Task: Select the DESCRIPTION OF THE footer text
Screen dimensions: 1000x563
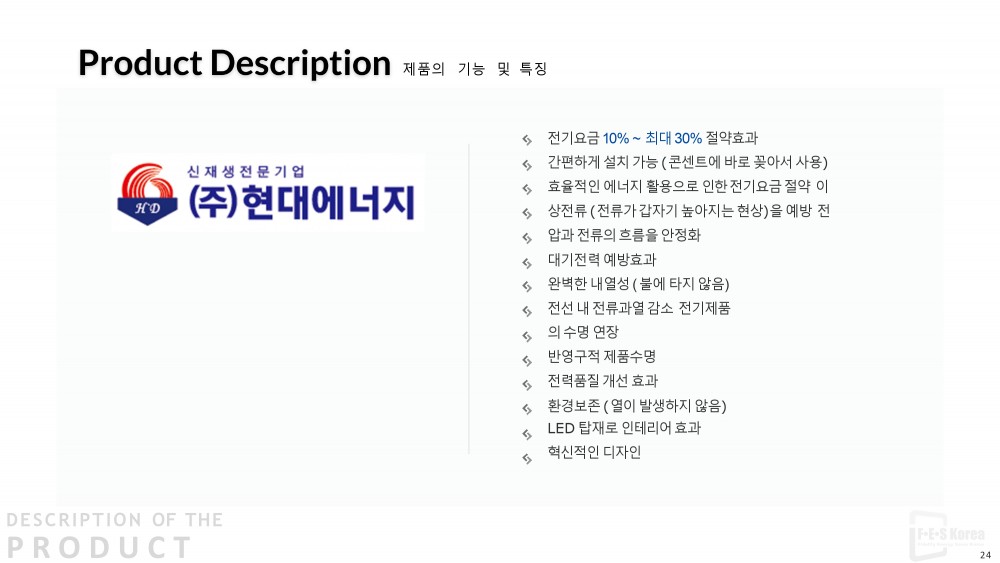Action: [115, 520]
